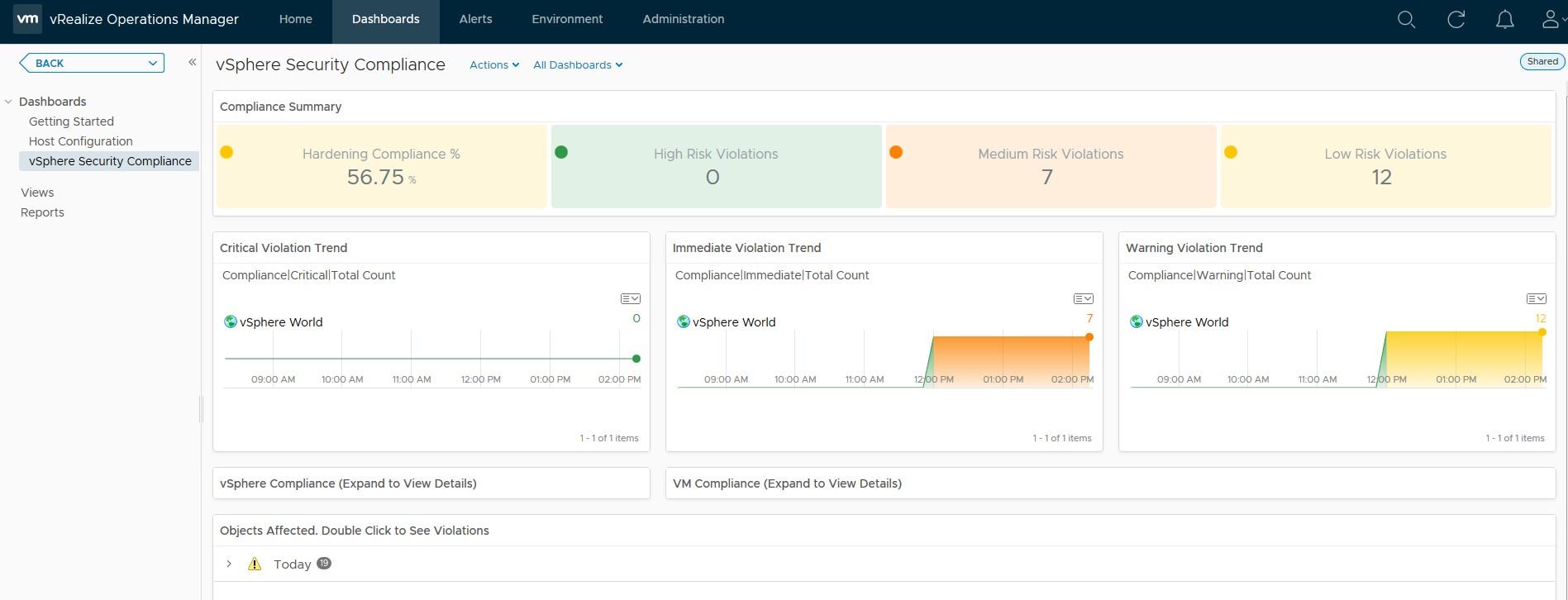Open Views in the sidebar
The width and height of the screenshot is (1568, 600).
[37, 193]
